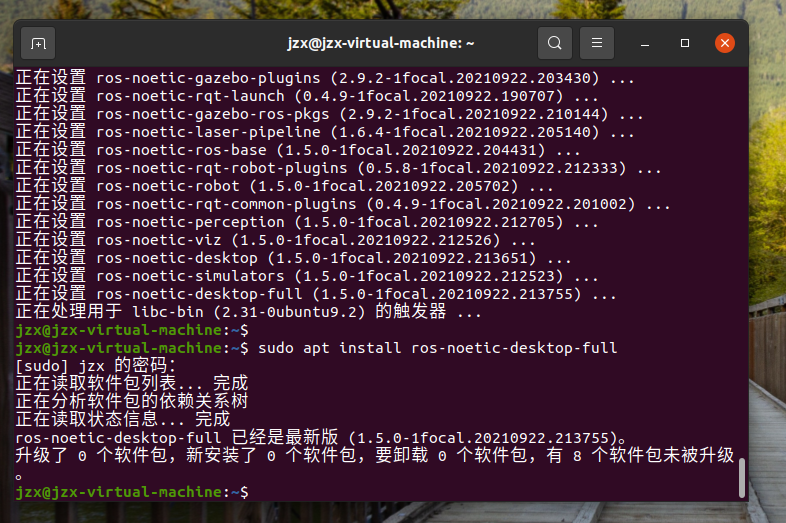Click the ros-noetic-rqt-robot-plugins line
Screen dimensions: 786x523
(338, 168)
